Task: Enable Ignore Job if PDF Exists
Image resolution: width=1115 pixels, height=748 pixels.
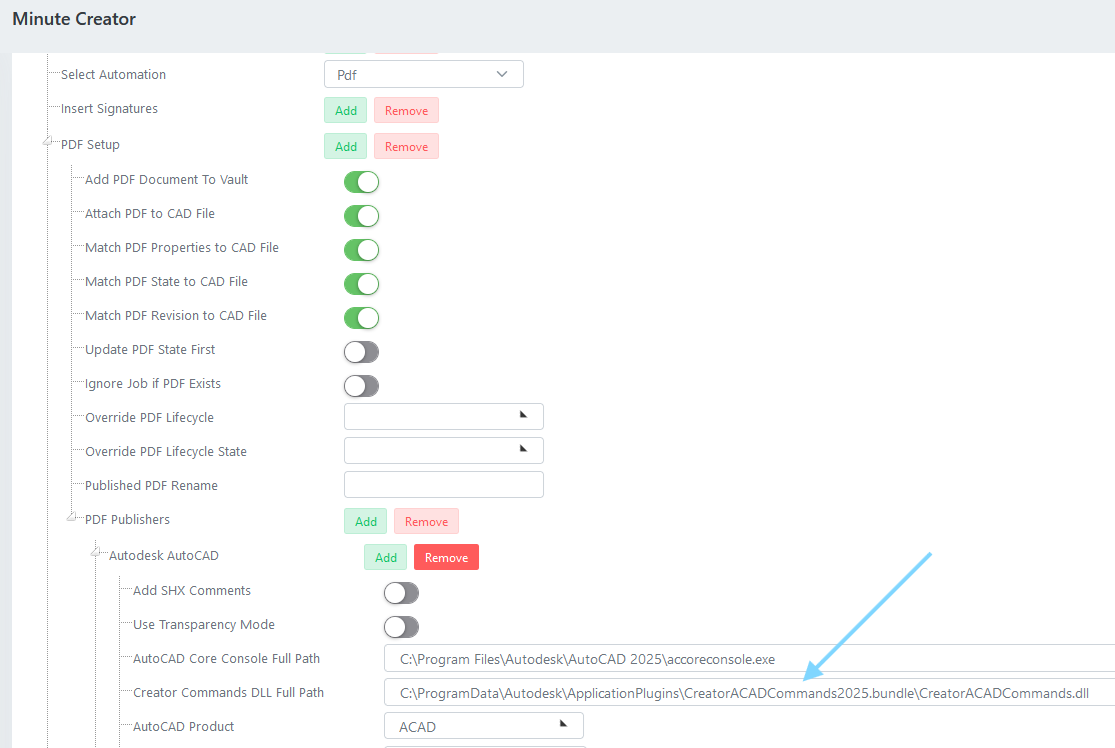Action: pos(361,386)
